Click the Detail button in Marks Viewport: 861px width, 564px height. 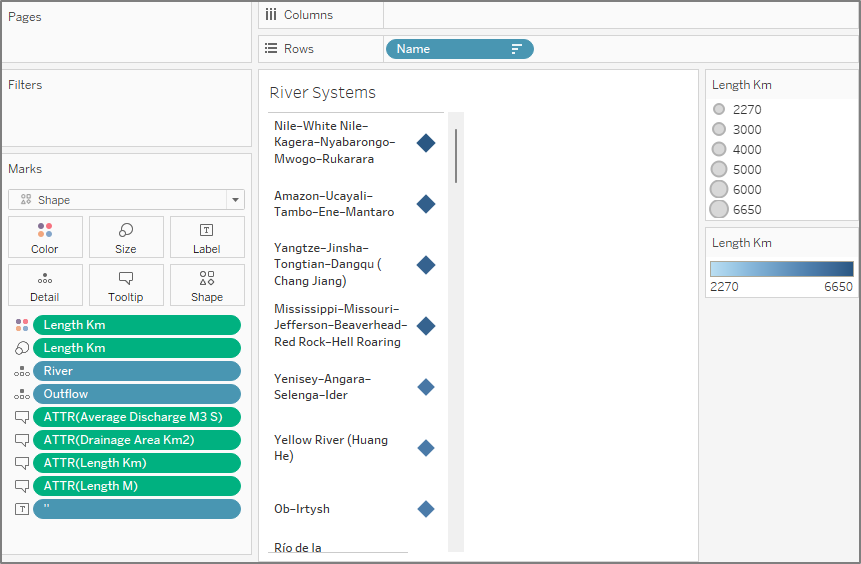pyautogui.click(x=45, y=285)
